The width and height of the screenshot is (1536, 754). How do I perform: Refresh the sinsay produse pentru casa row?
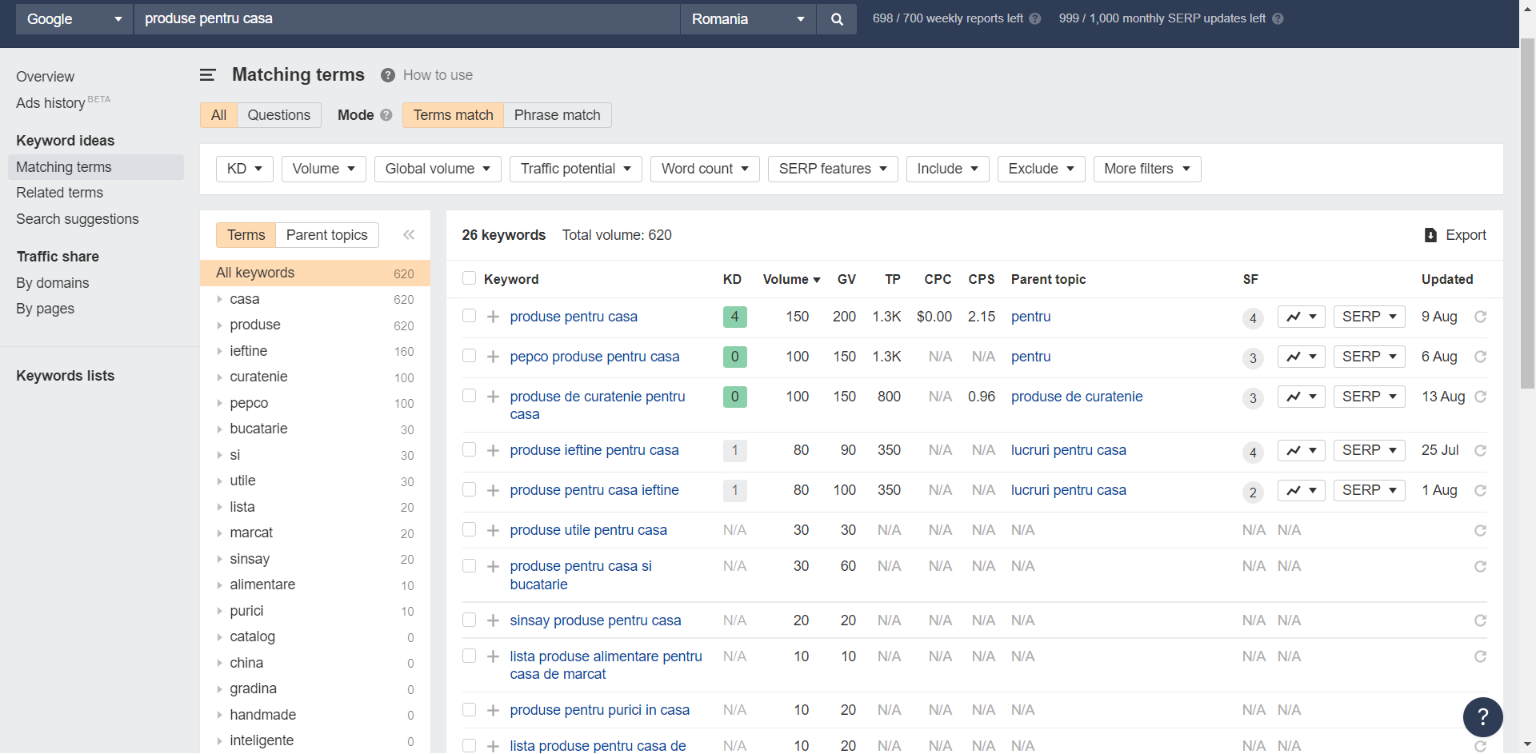tap(1480, 621)
